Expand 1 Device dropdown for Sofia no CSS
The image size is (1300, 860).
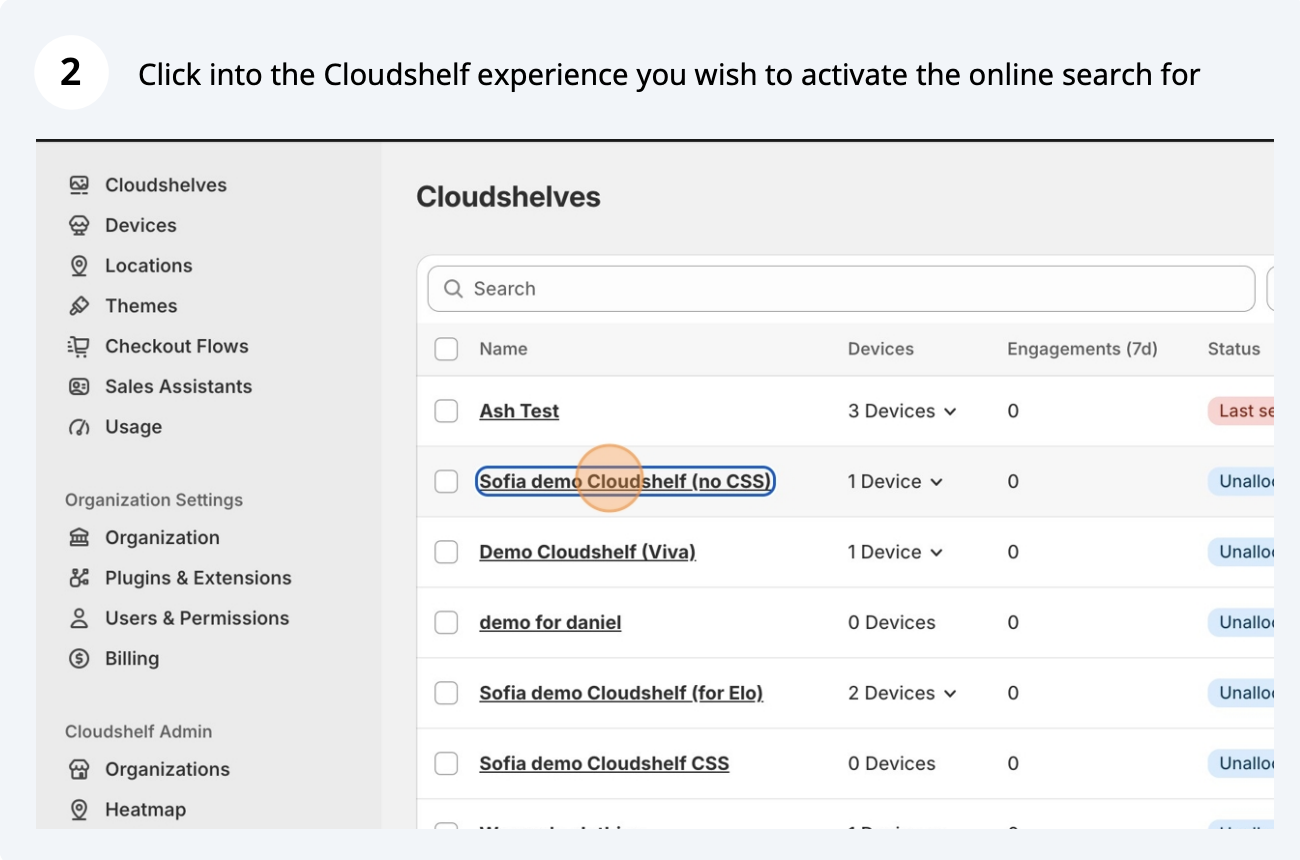point(895,482)
